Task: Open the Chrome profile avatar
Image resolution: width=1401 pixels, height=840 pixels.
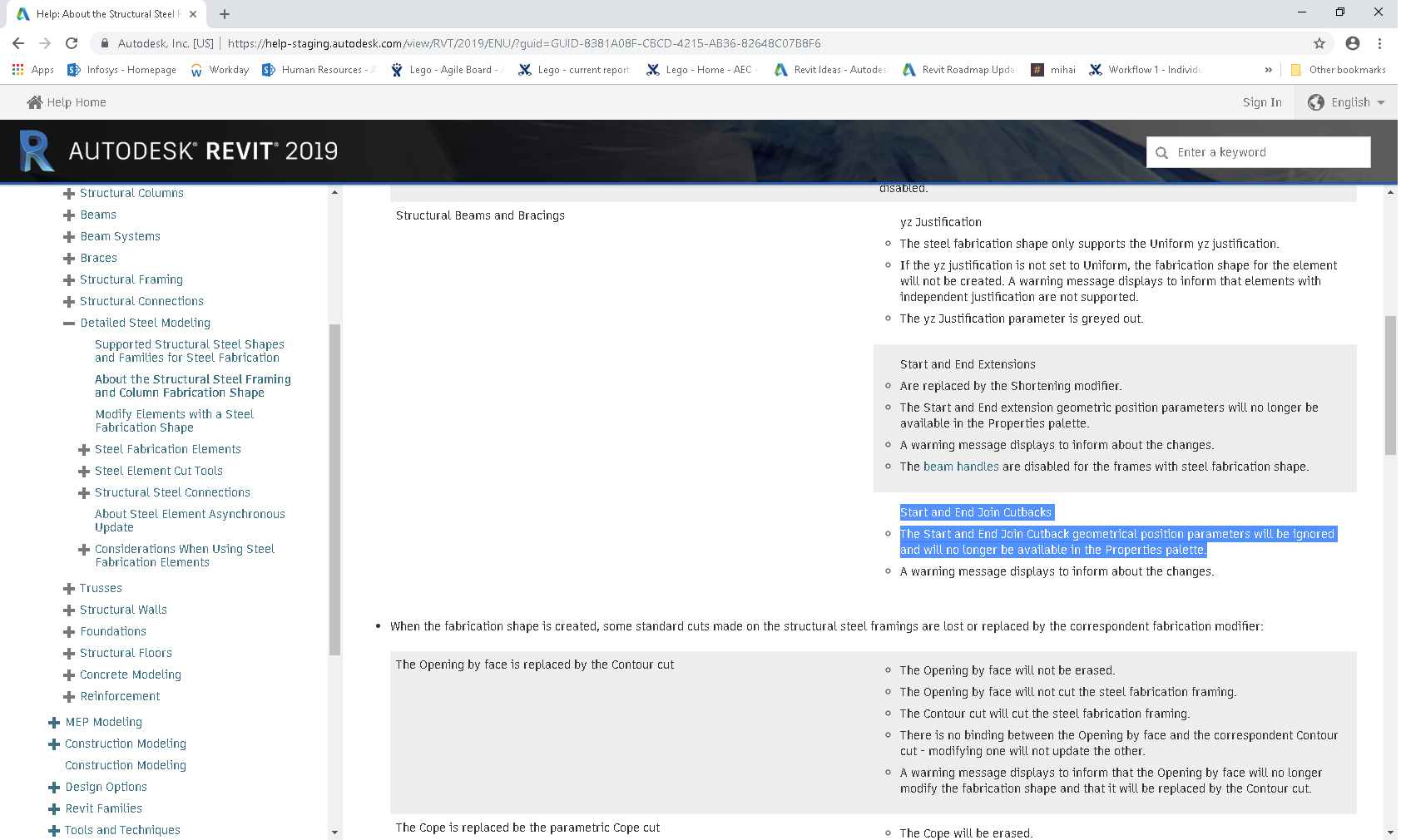Action: [1352, 42]
